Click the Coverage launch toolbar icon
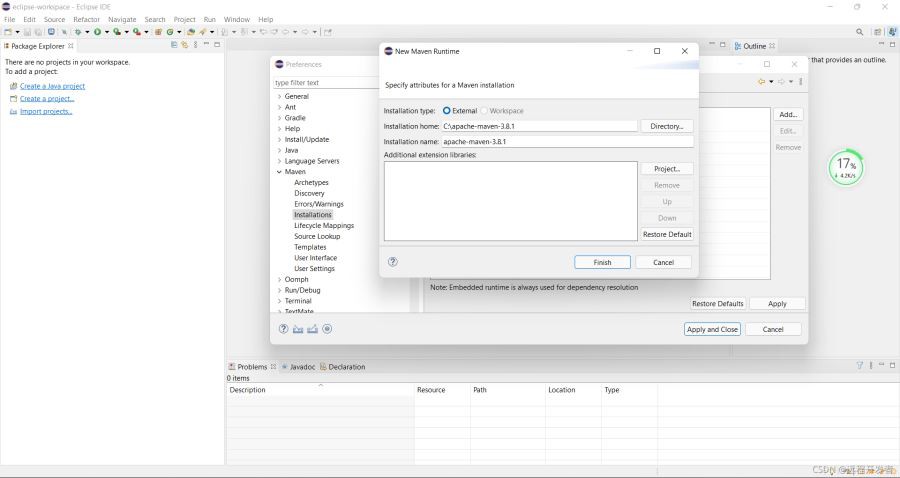Image resolution: width=900 pixels, height=478 pixels. 117,32
